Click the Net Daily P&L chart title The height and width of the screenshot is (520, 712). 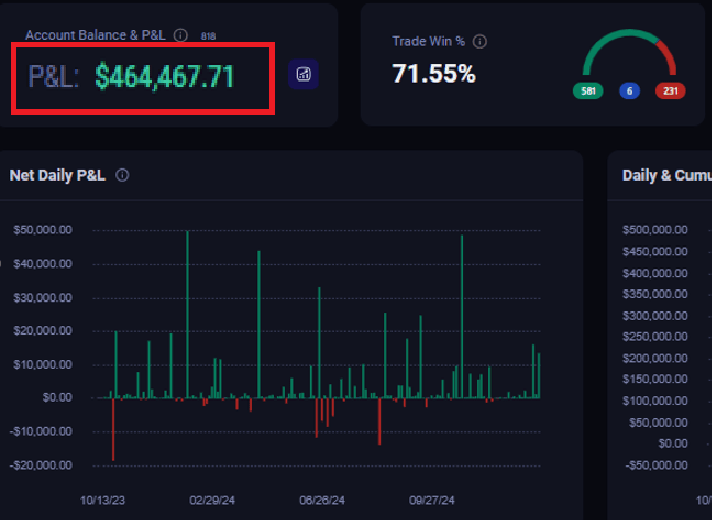(x=57, y=175)
